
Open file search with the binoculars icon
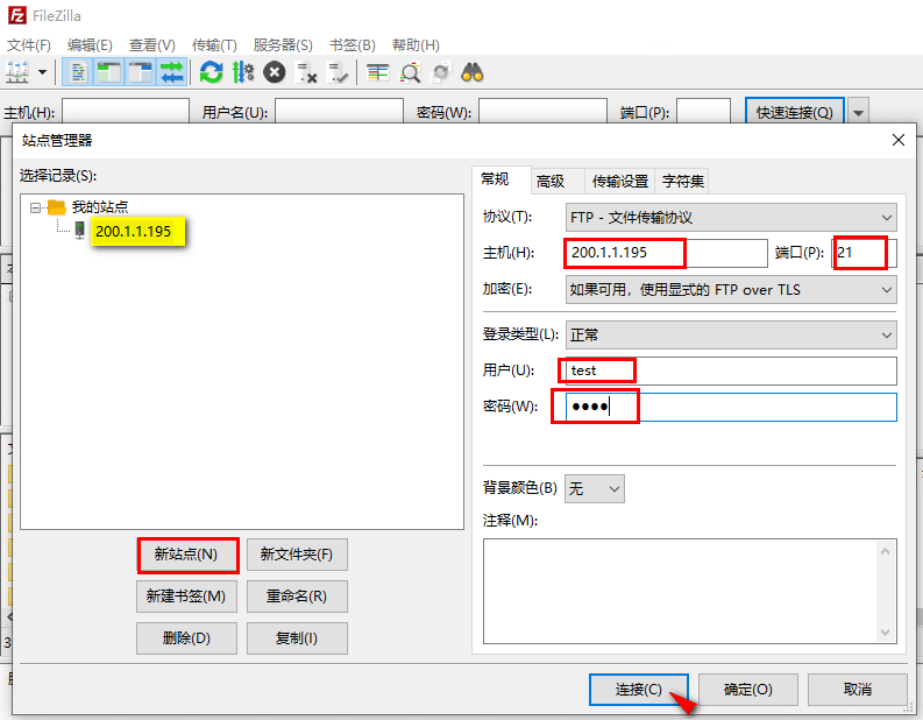471,71
